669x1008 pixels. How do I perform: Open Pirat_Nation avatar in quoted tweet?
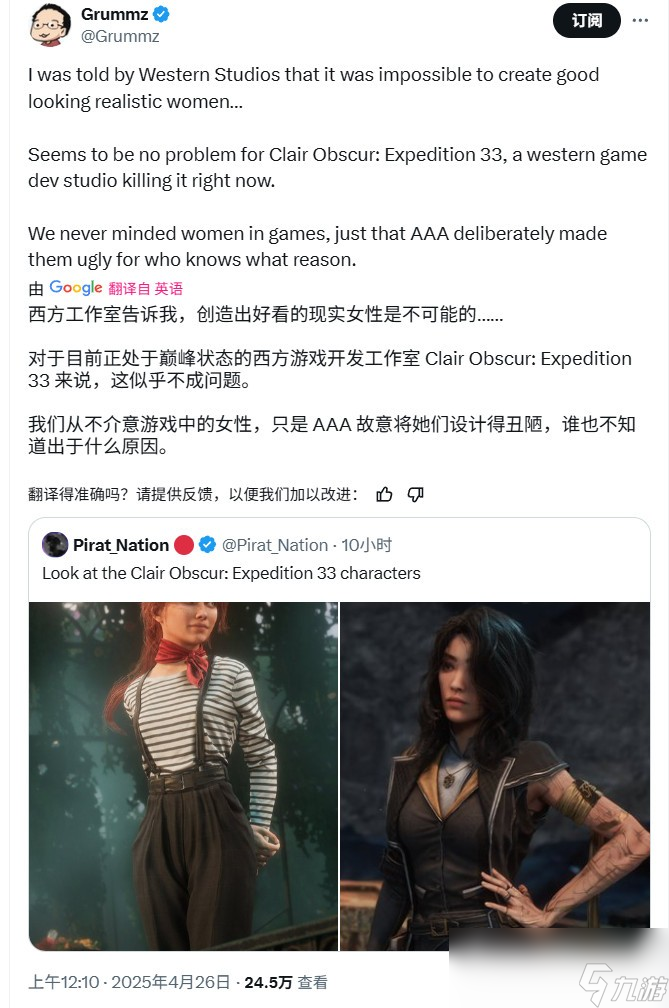55,544
